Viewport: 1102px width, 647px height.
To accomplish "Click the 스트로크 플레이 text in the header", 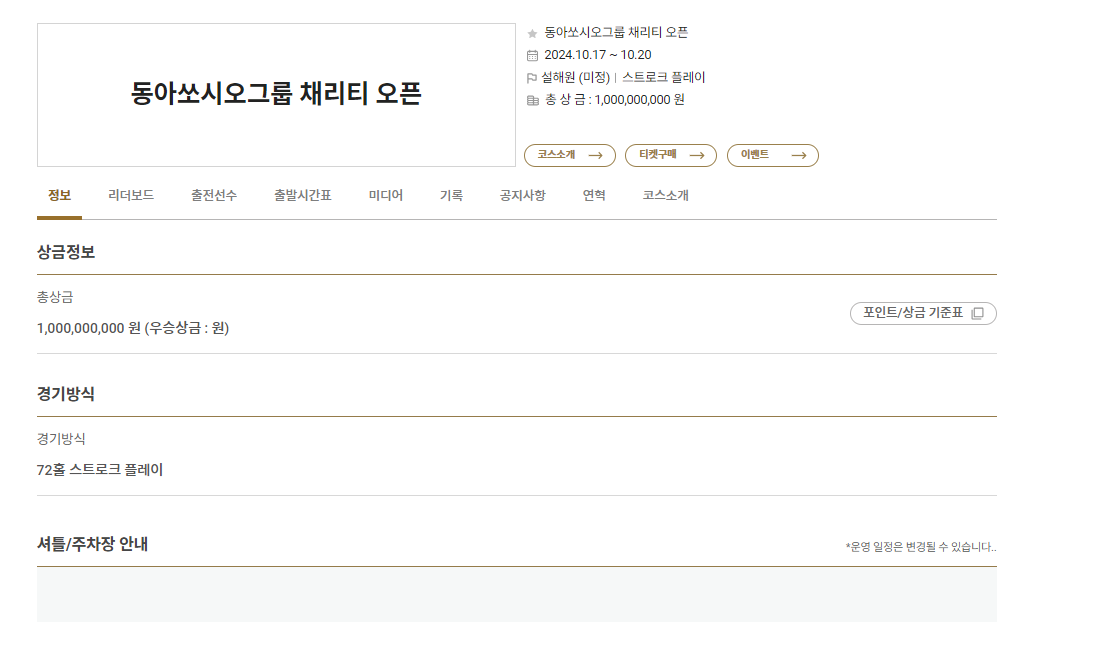I will pos(663,77).
